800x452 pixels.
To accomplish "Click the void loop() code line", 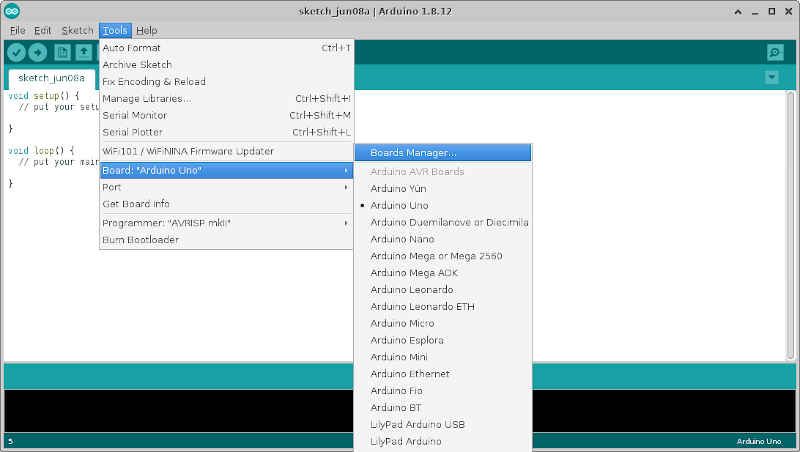I will 41,150.
